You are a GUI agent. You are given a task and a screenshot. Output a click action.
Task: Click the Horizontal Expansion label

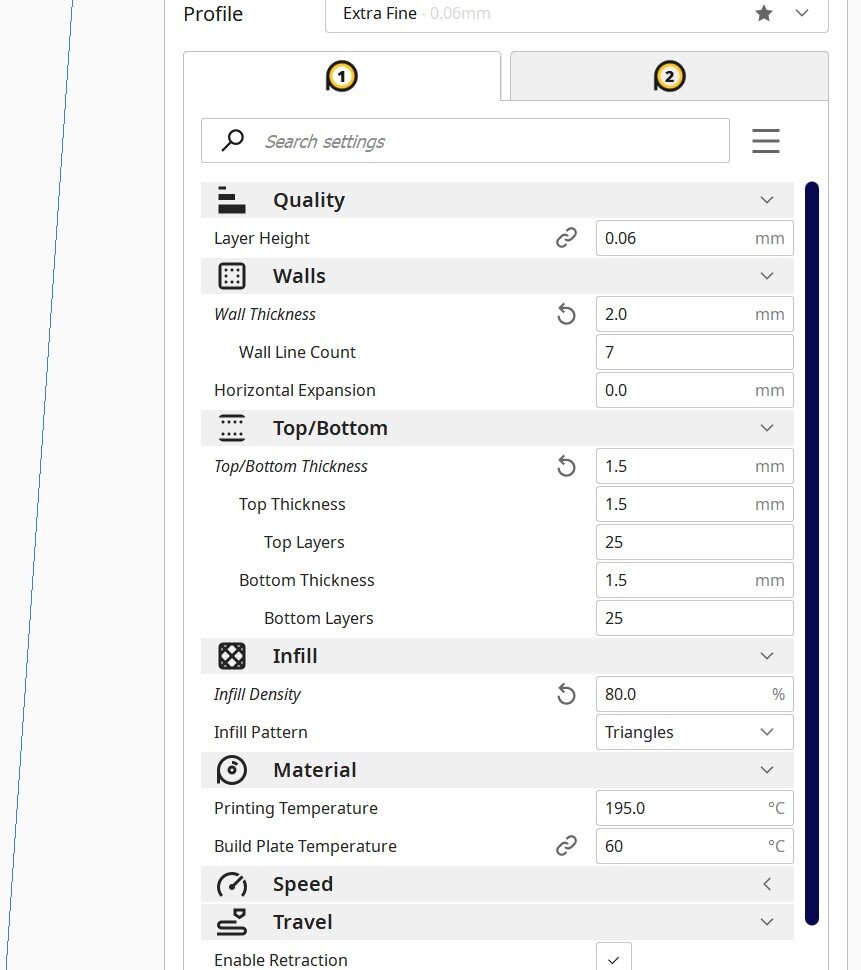tap(295, 390)
